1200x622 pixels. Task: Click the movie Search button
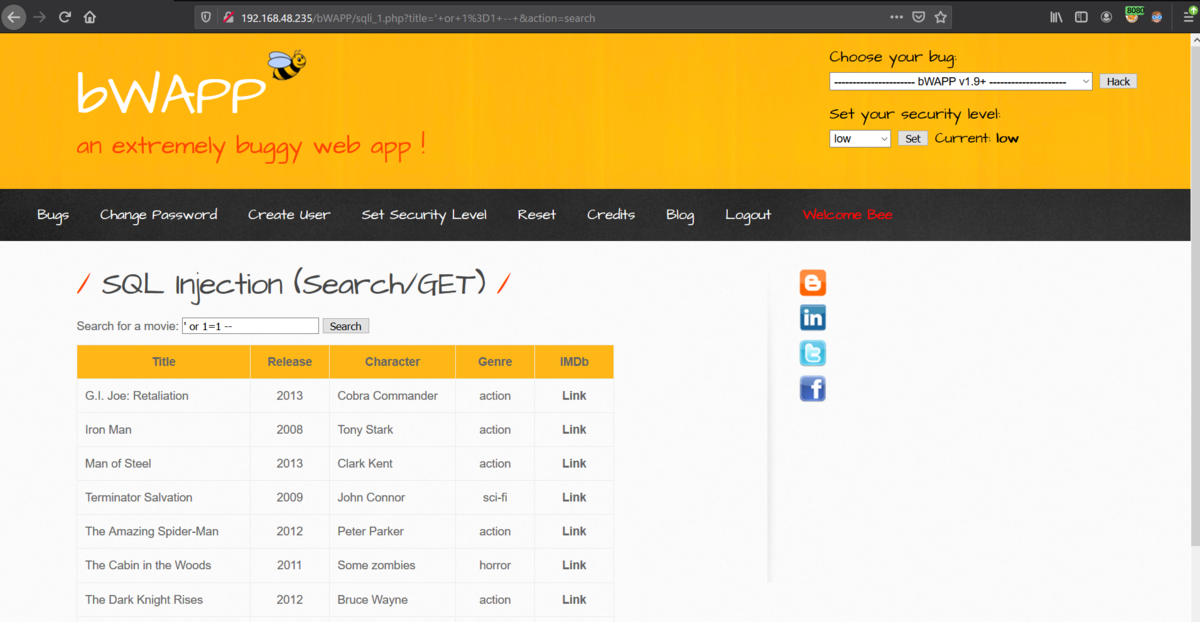click(x=346, y=326)
